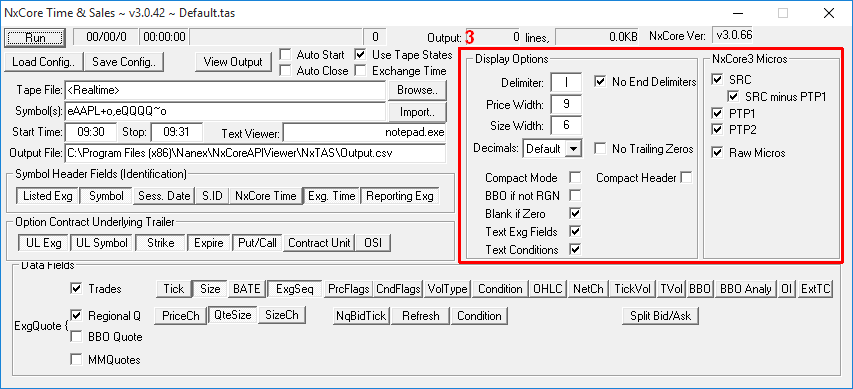Image resolution: width=853 pixels, height=389 pixels.
Task: Click the Stop time field
Action: 177,132
